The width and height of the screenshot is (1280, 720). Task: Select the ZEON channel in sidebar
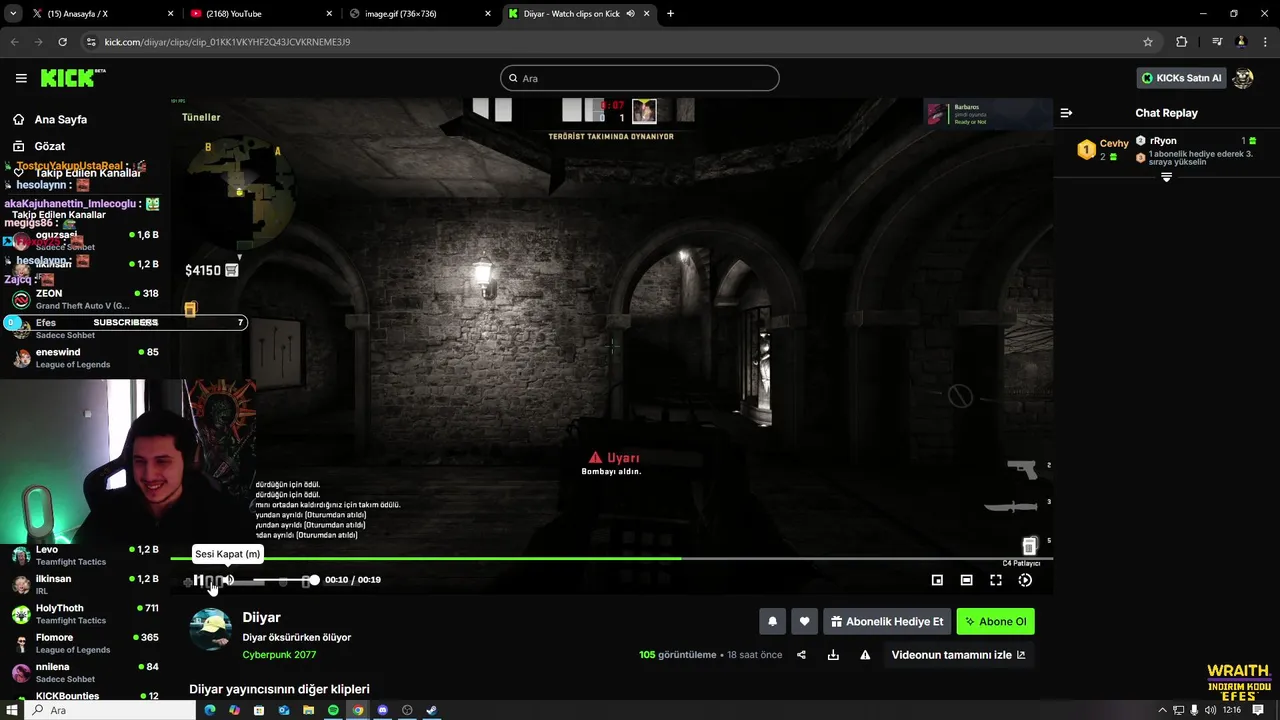[x=85, y=299]
